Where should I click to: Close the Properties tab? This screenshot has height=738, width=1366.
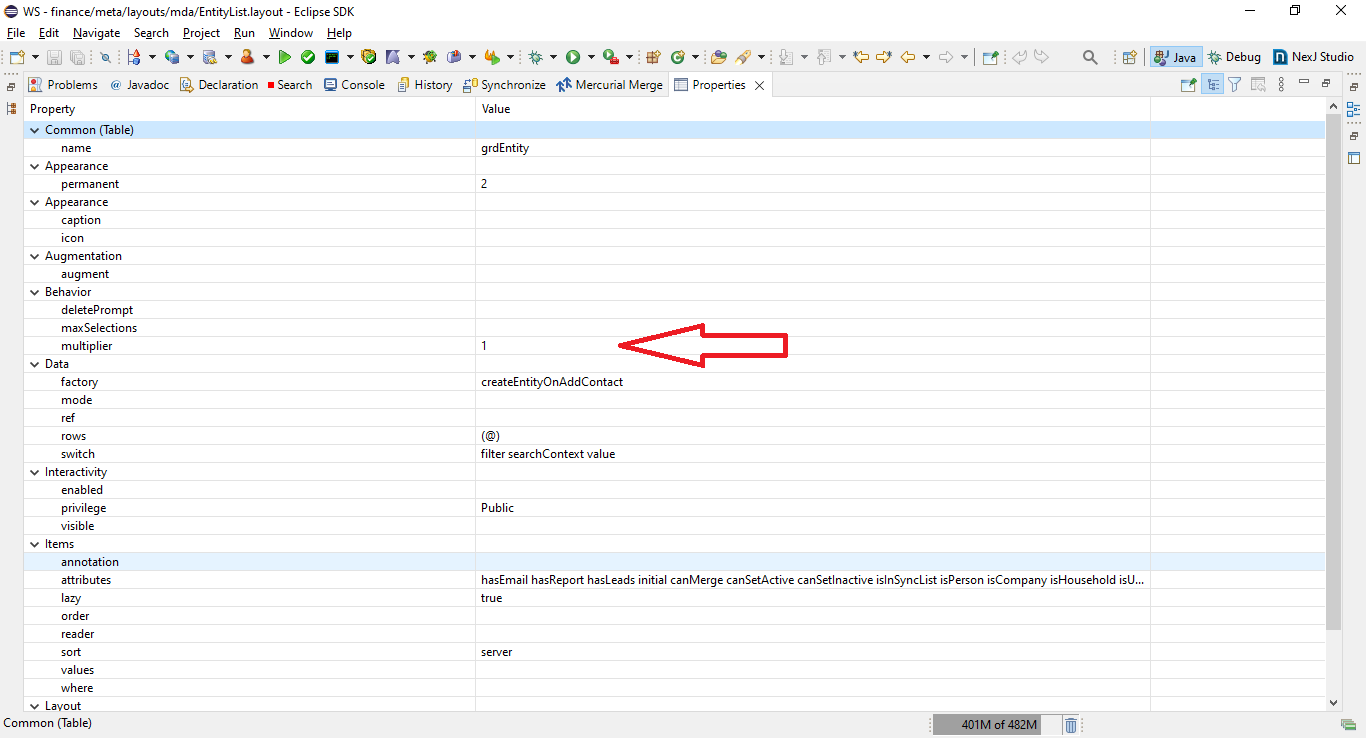tap(759, 84)
